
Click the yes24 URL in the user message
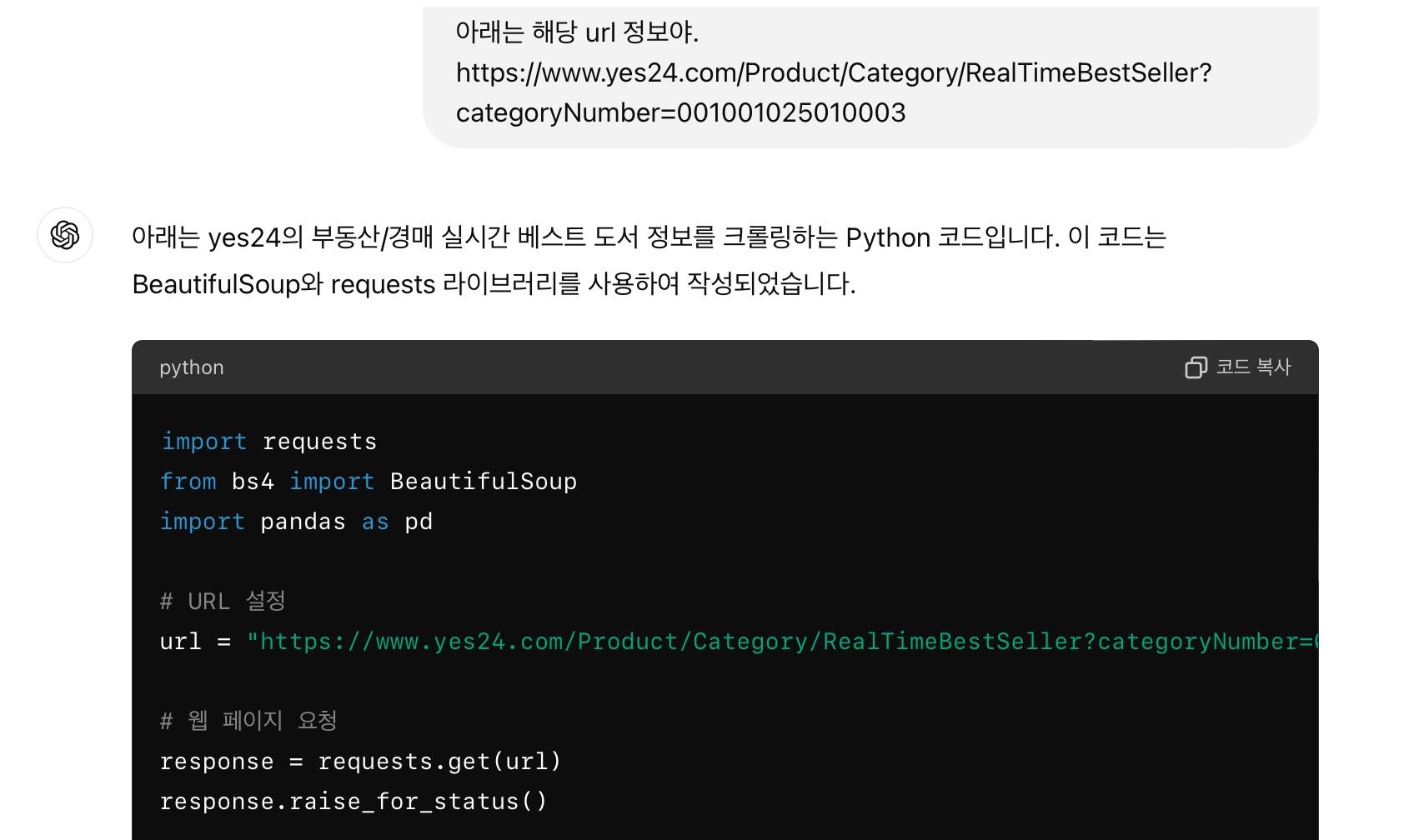click(833, 73)
